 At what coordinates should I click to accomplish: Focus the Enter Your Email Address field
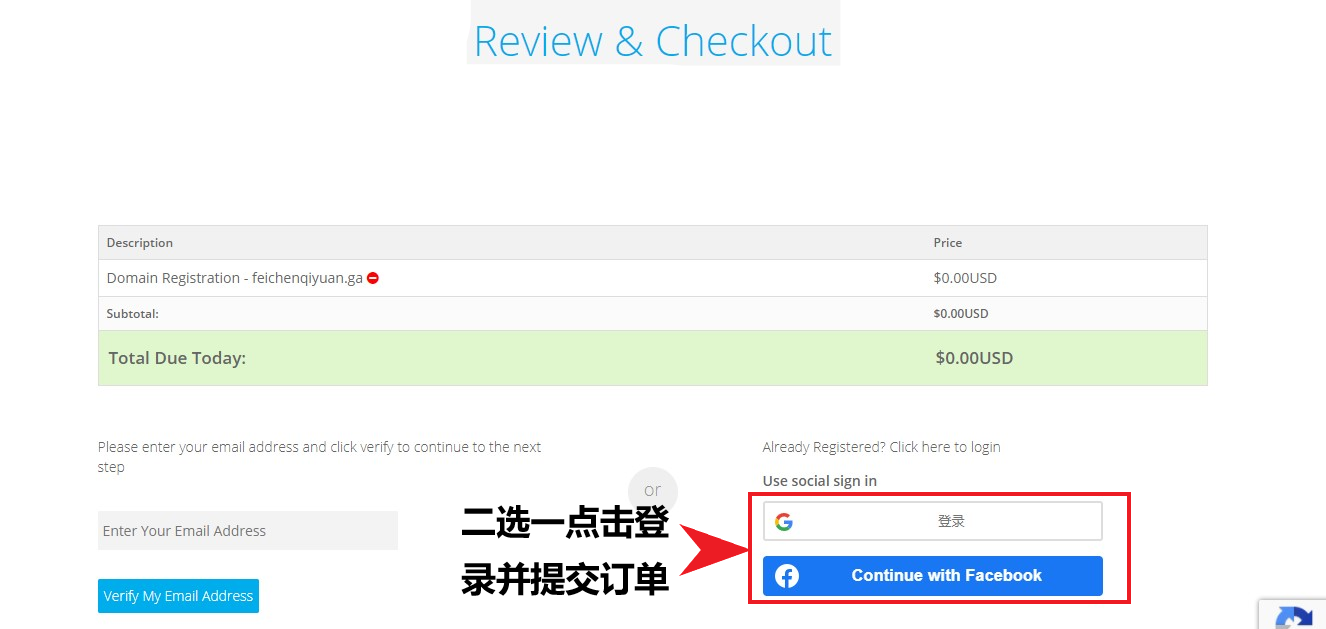pyautogui.click(x=248, y=531)
